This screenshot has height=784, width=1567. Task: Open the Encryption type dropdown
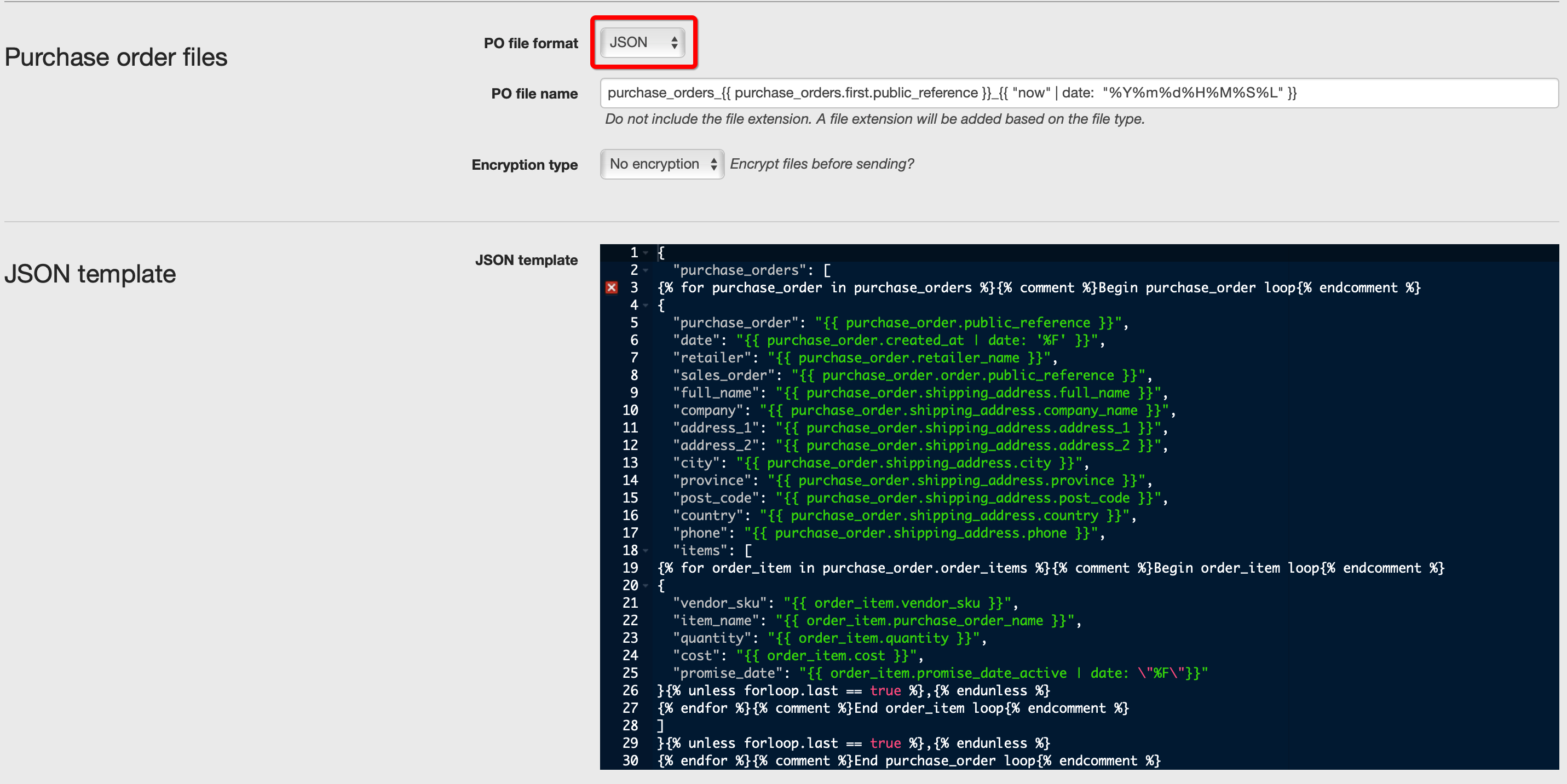tap(662, 164)
